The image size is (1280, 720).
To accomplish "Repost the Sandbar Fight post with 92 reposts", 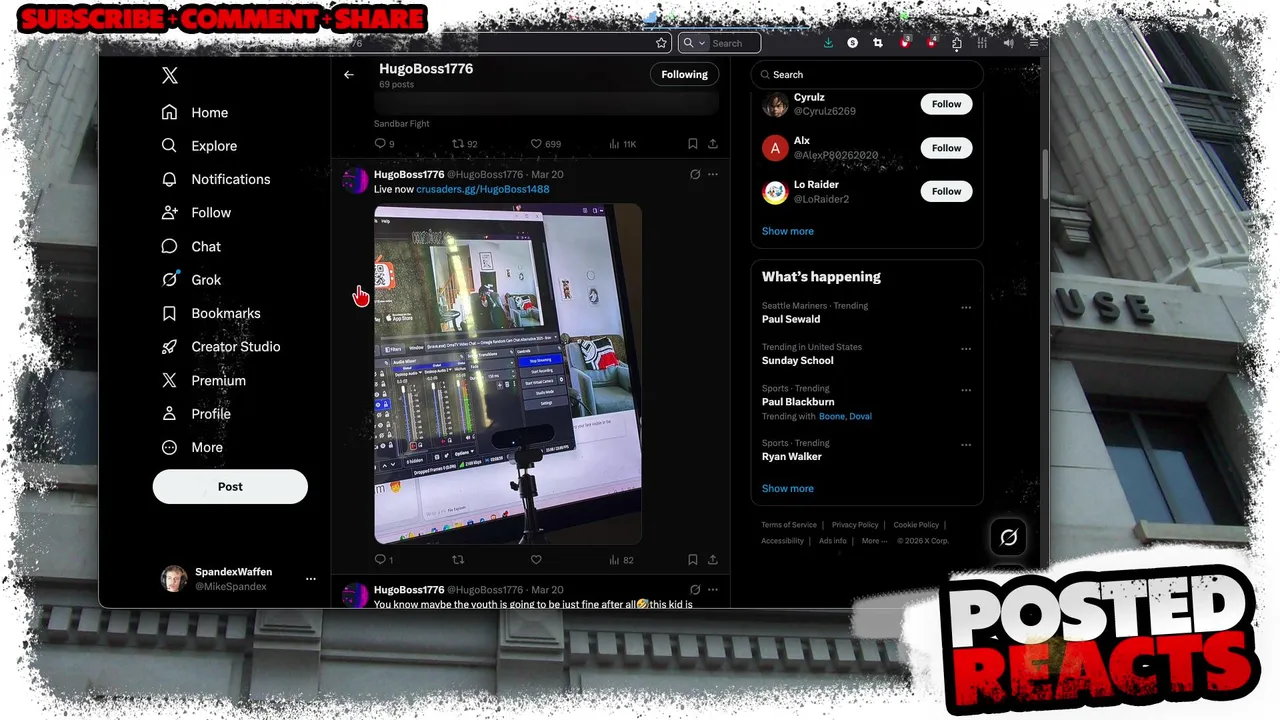I will [464, 144].
